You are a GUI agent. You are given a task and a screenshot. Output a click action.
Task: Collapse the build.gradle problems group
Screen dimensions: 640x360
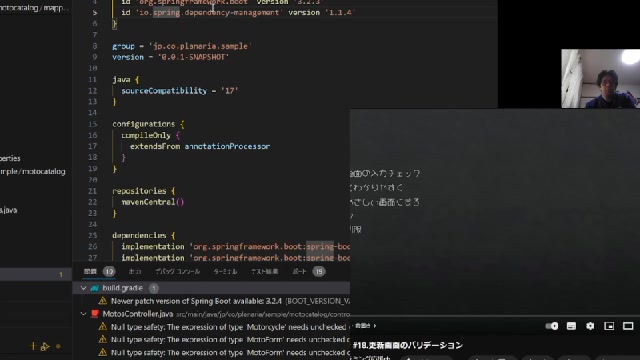tap(83, 288)
